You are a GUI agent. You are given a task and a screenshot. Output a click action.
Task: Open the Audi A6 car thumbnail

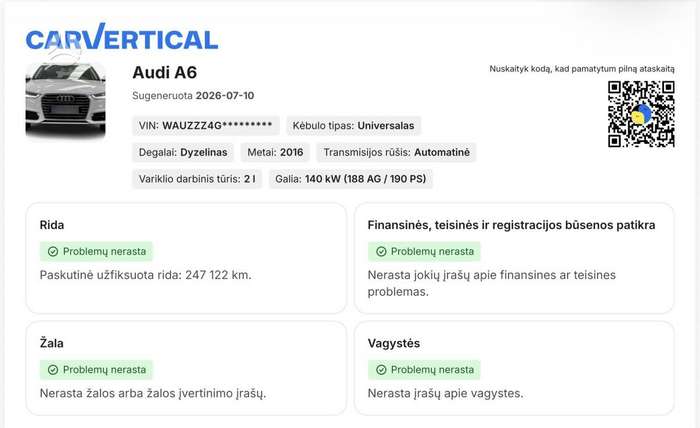(x=66, y=100)
